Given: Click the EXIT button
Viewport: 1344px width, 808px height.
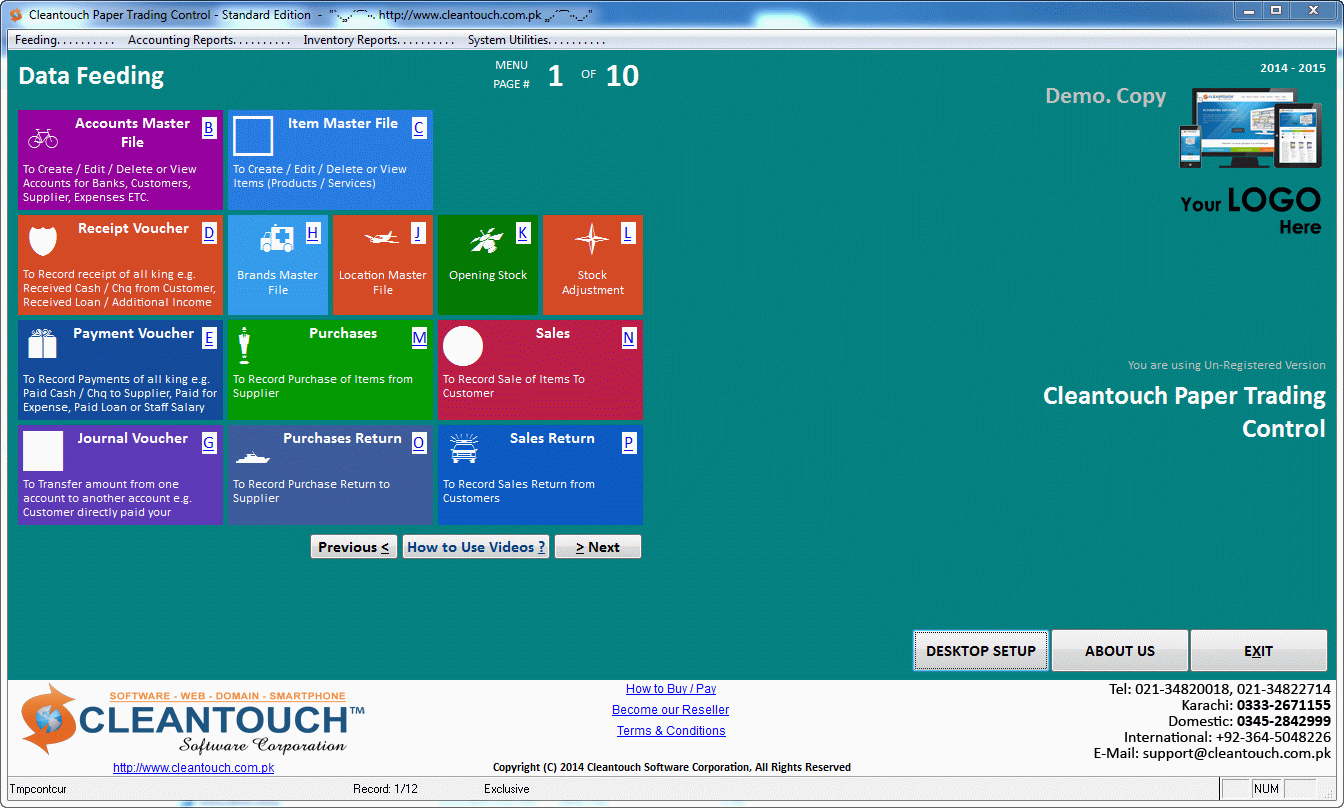Looking at the screenshot, I should click(1259, 651).
